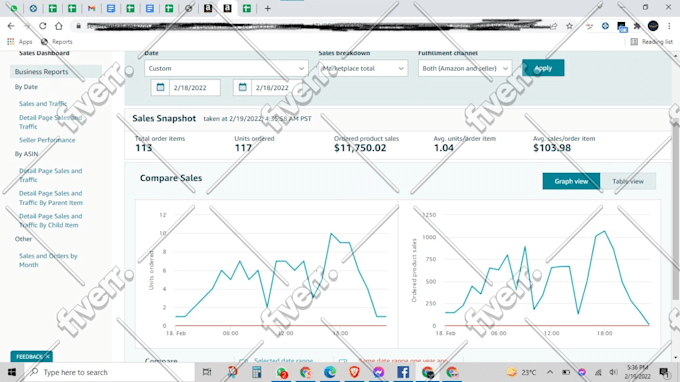Open Reports bookmark in bookmarks bar

click(x=57, y=42)
